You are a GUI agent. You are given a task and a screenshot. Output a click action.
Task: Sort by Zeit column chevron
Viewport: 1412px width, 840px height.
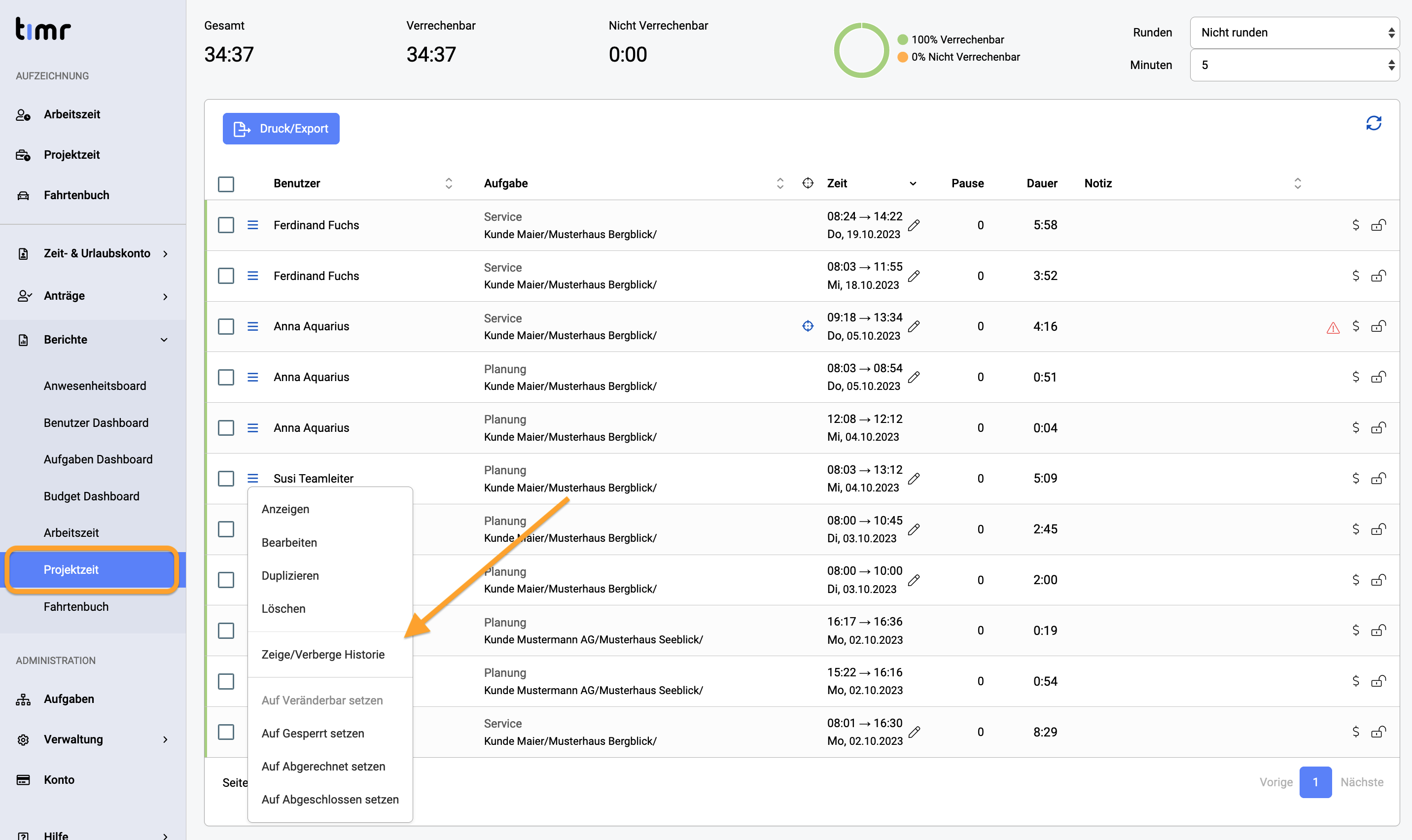click(913, 183)
